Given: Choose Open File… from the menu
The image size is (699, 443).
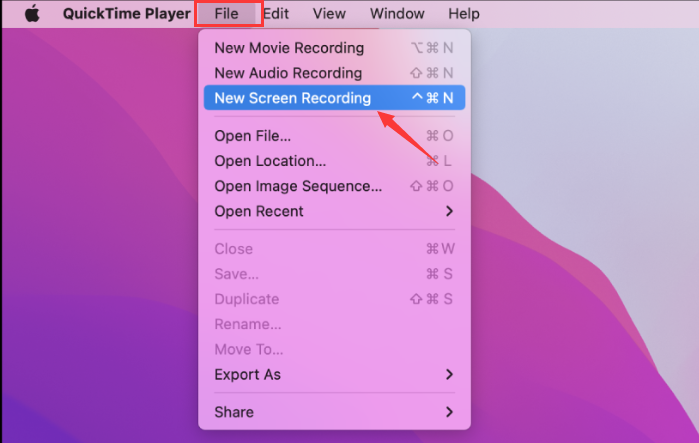Looking at the screenshot, I should [253, 136].
